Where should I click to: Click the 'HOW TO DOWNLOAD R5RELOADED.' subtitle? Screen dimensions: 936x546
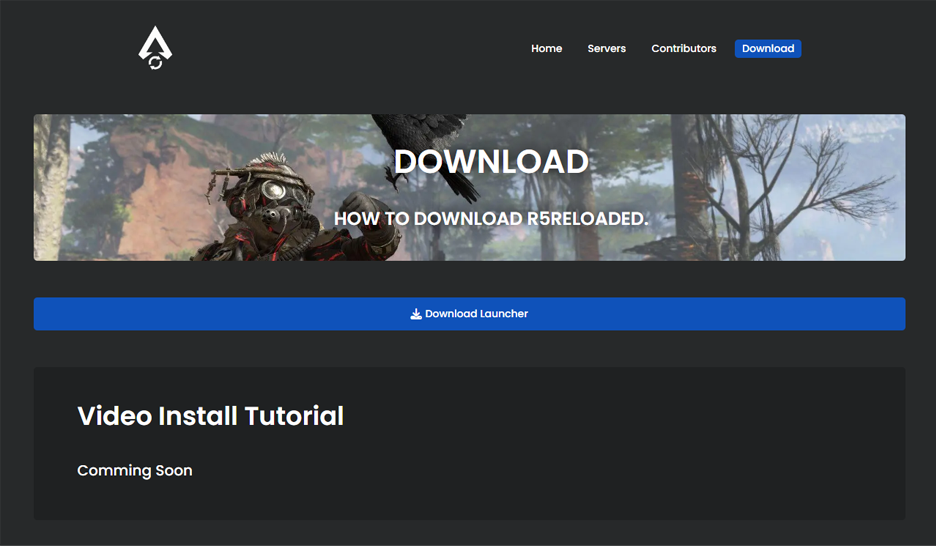tap(491, 219)
